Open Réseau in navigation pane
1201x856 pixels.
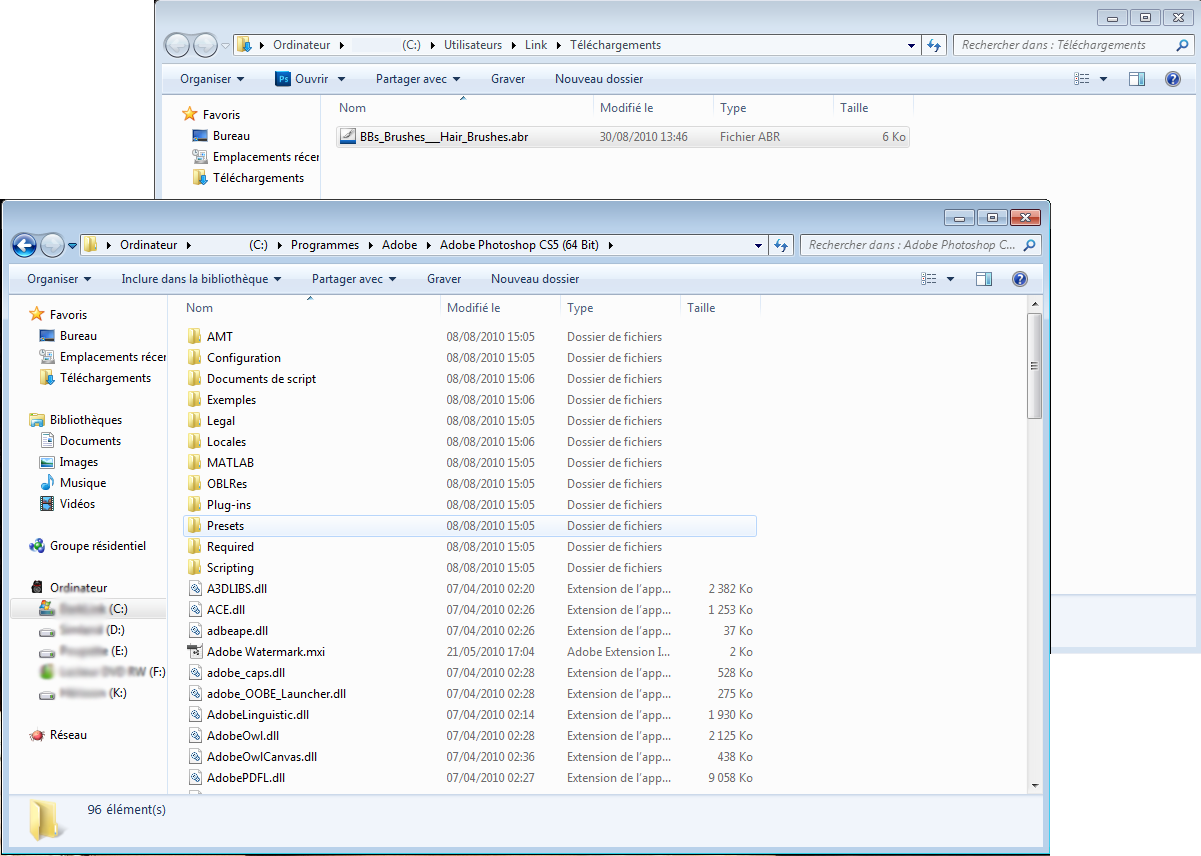point(69,735)
